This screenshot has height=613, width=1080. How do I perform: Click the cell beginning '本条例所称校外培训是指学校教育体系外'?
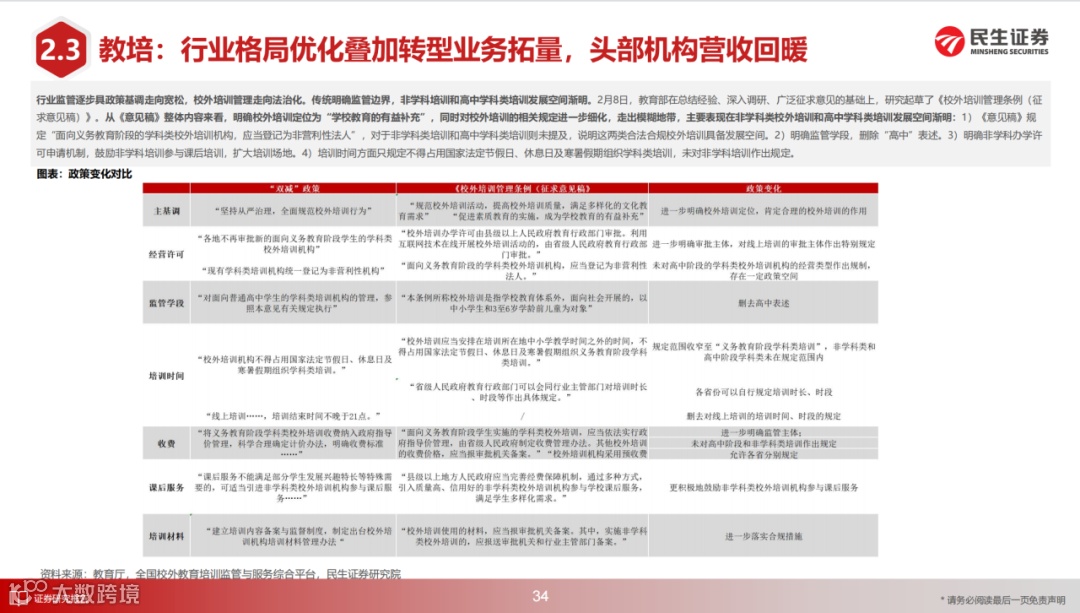[x=522, y=303]
